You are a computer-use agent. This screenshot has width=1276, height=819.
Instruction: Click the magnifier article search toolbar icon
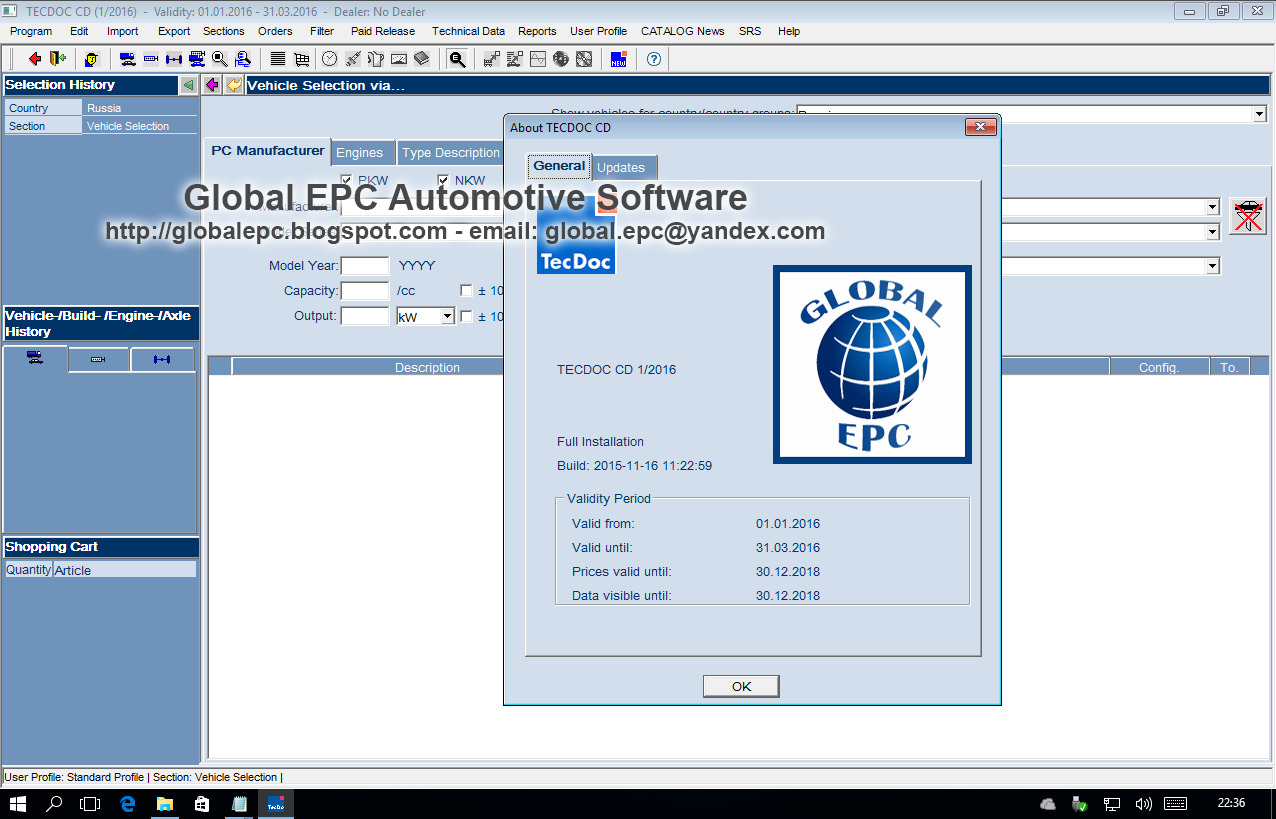point(220,59)
